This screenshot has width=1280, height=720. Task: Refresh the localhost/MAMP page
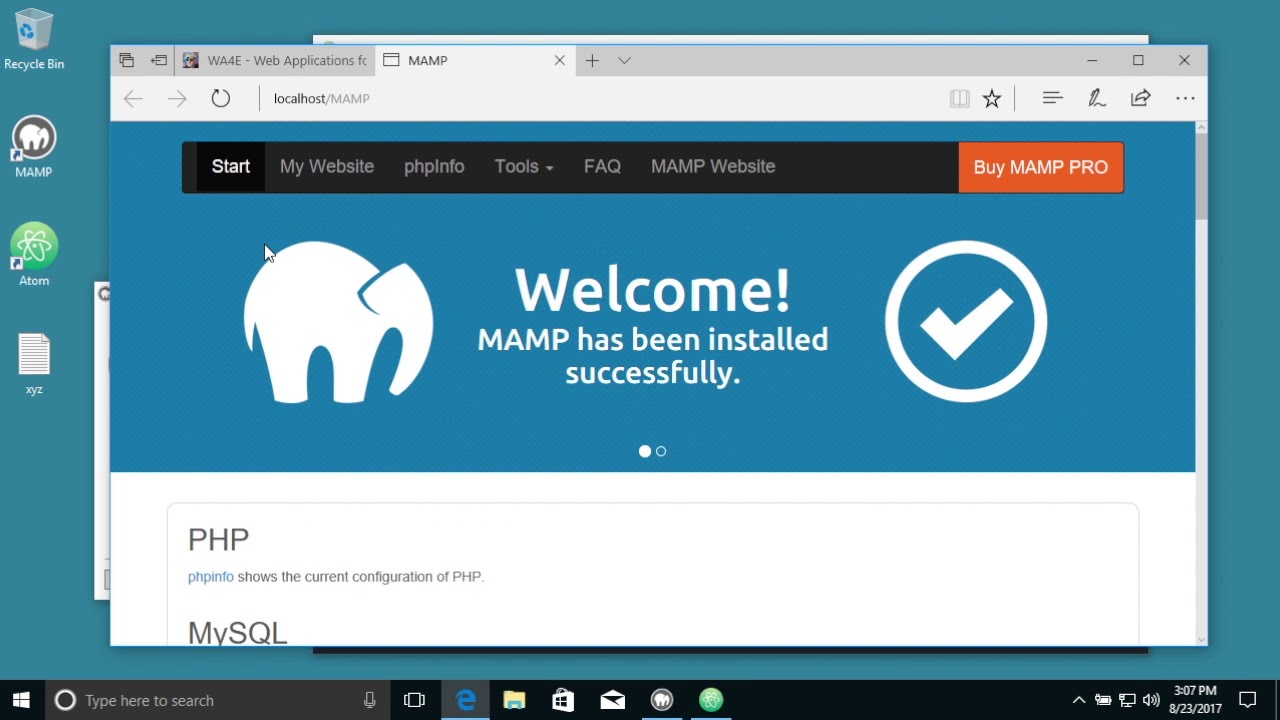pos(221,98)
